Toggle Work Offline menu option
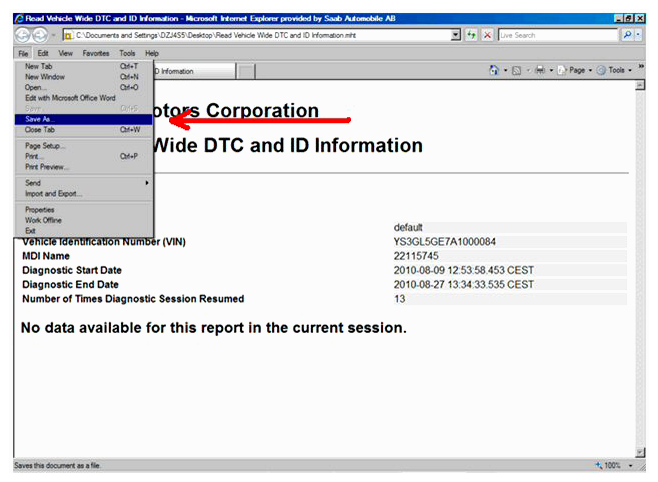This screenshot has height=482, width=658. (84, 220)
